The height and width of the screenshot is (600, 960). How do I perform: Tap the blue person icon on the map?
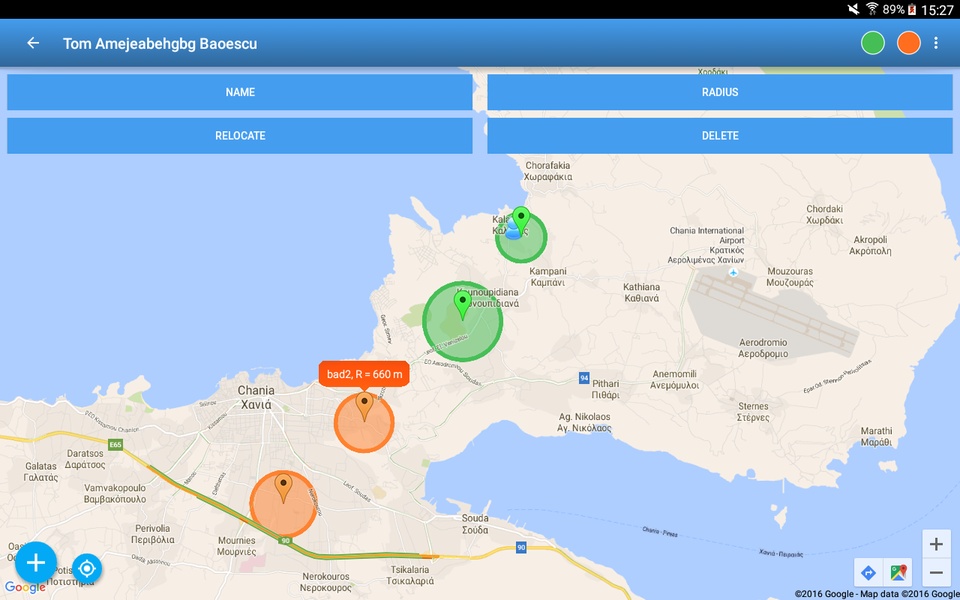(512, 230)
